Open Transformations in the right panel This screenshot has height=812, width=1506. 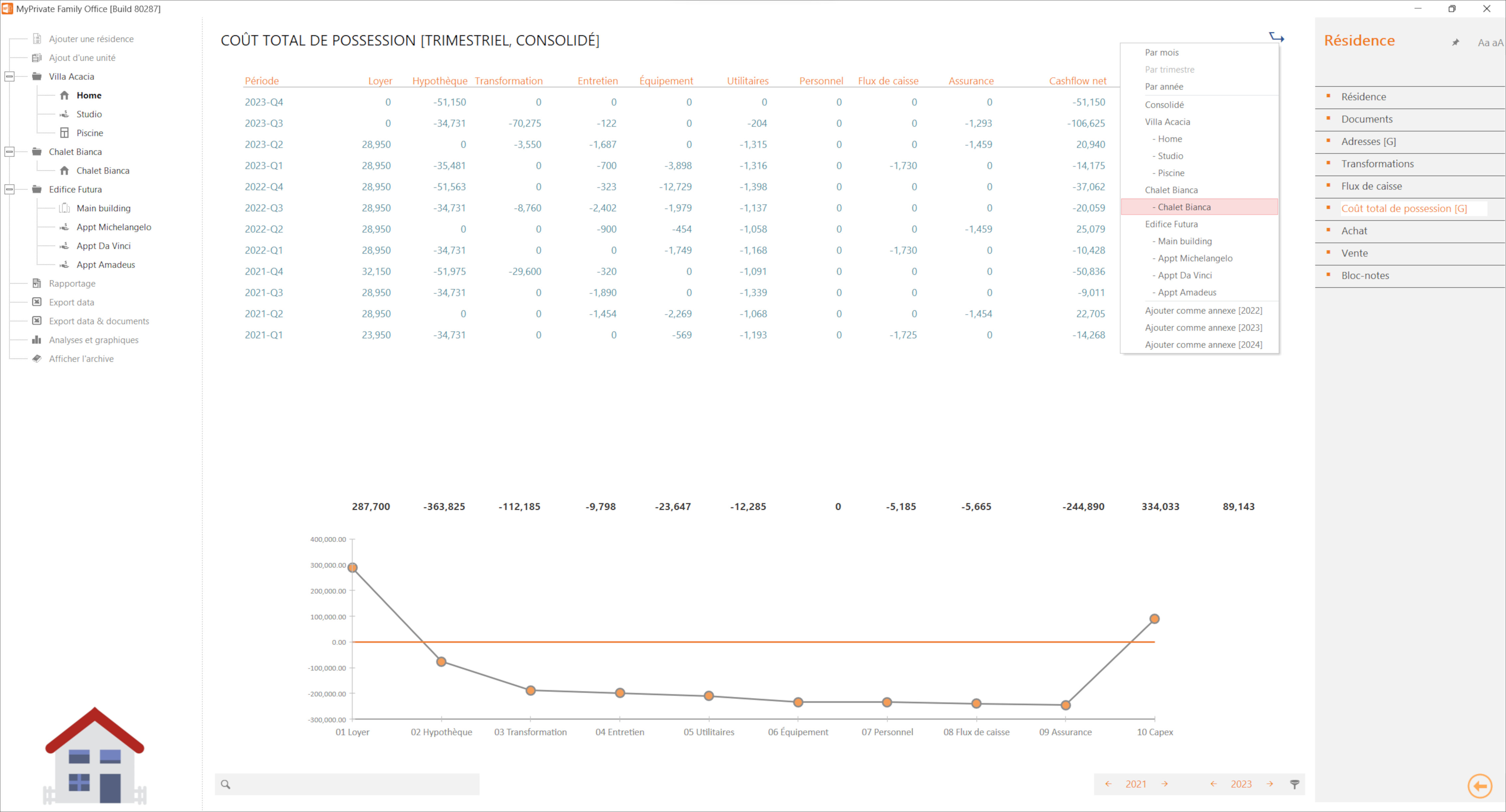coord(1377,164)
